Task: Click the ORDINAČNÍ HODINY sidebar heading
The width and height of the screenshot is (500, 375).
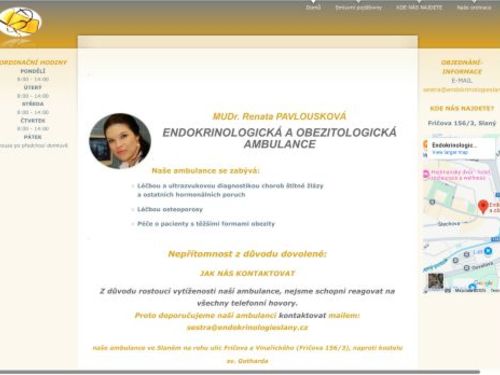Action: click(33, 62)
